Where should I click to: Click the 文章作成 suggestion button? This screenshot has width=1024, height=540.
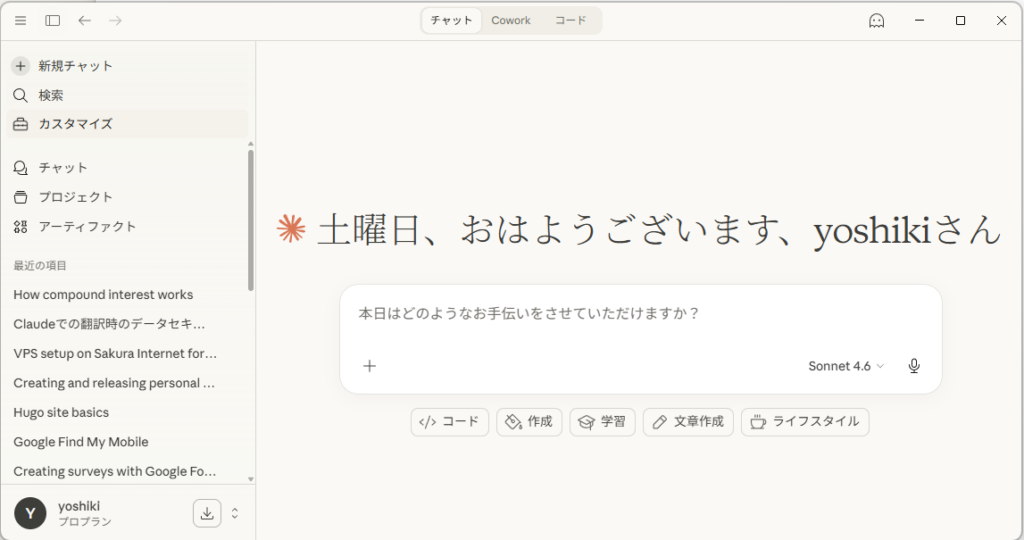pos(688,422)
